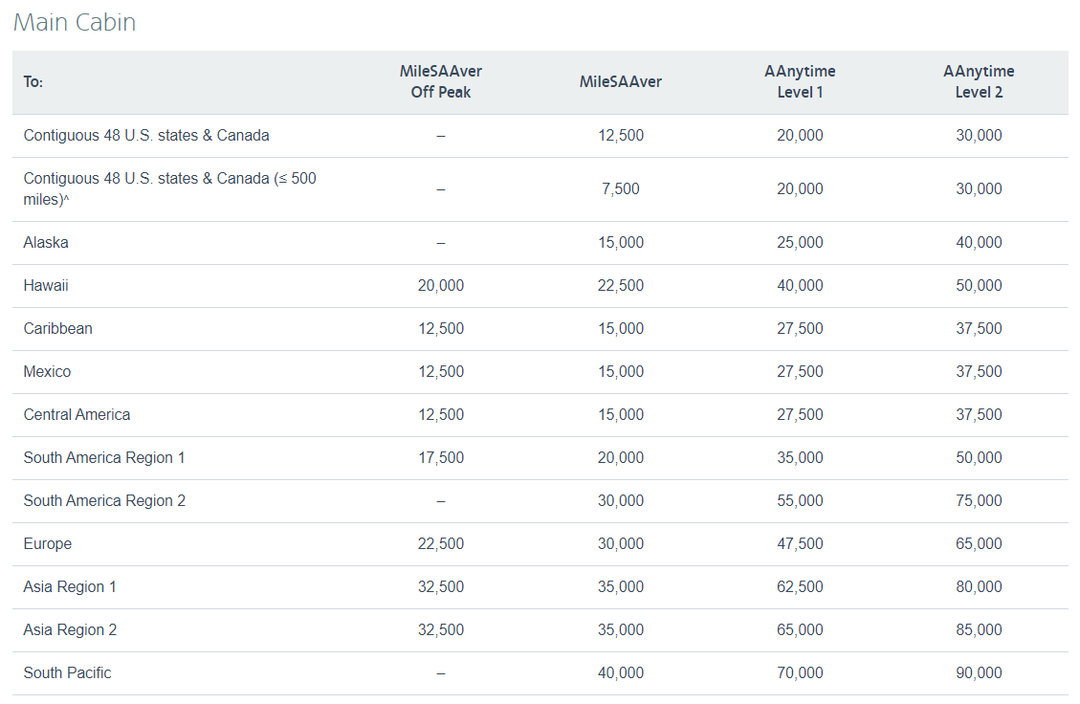Click the 65,000 AAnytime Level 2 value for Europe
This screenshot has width=1080, height=704.
978,543
